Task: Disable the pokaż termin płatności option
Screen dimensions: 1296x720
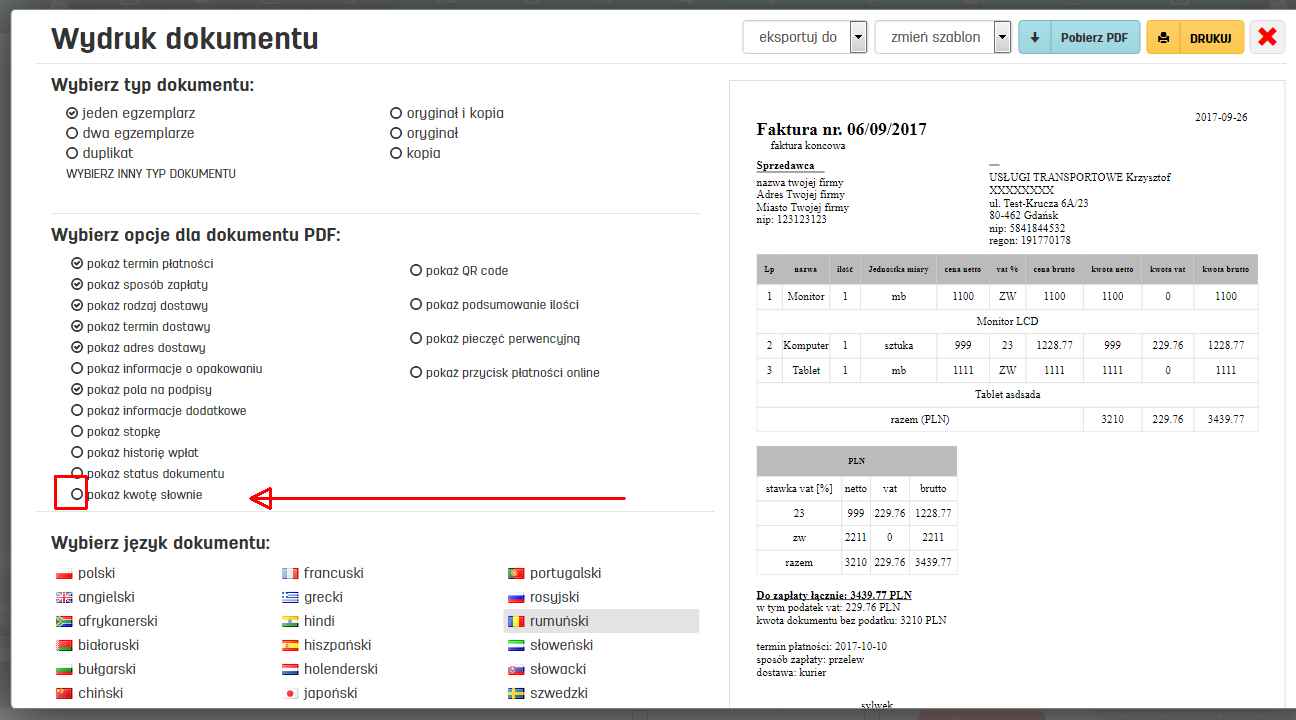Action: click(76, 263)
